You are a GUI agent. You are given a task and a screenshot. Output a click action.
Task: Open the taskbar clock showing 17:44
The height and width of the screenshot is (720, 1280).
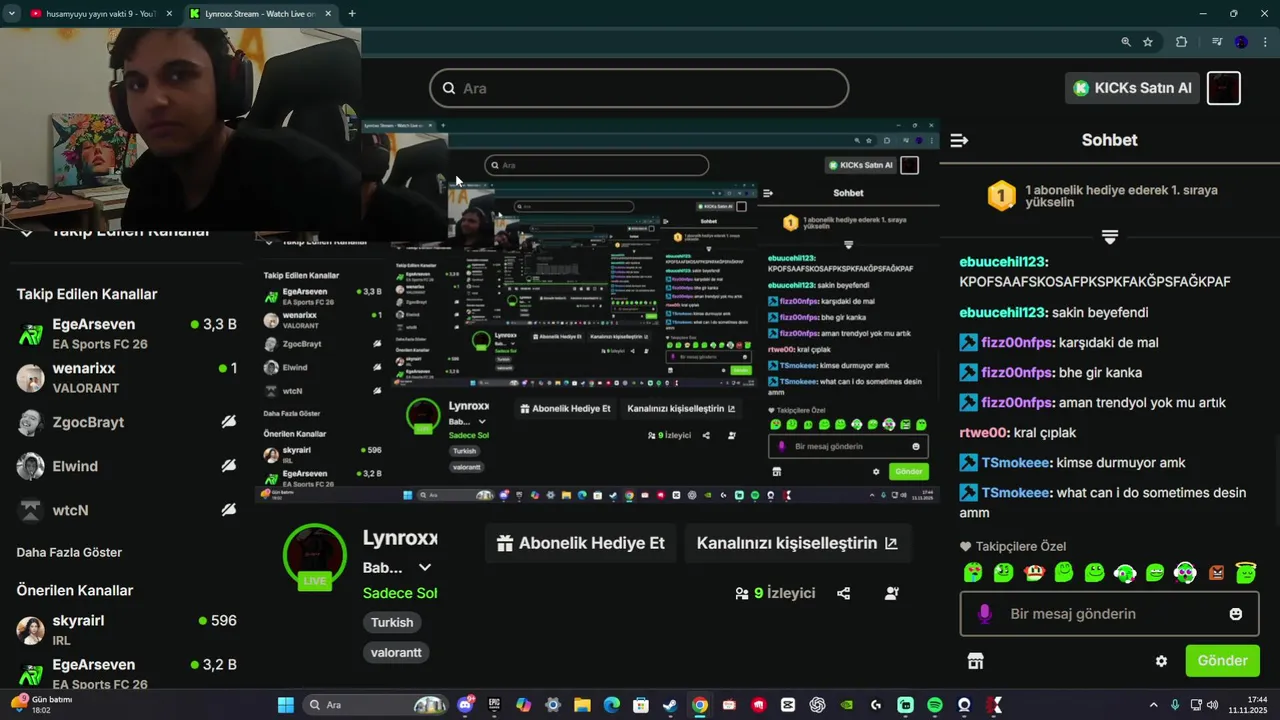[x=1250, y=705]
